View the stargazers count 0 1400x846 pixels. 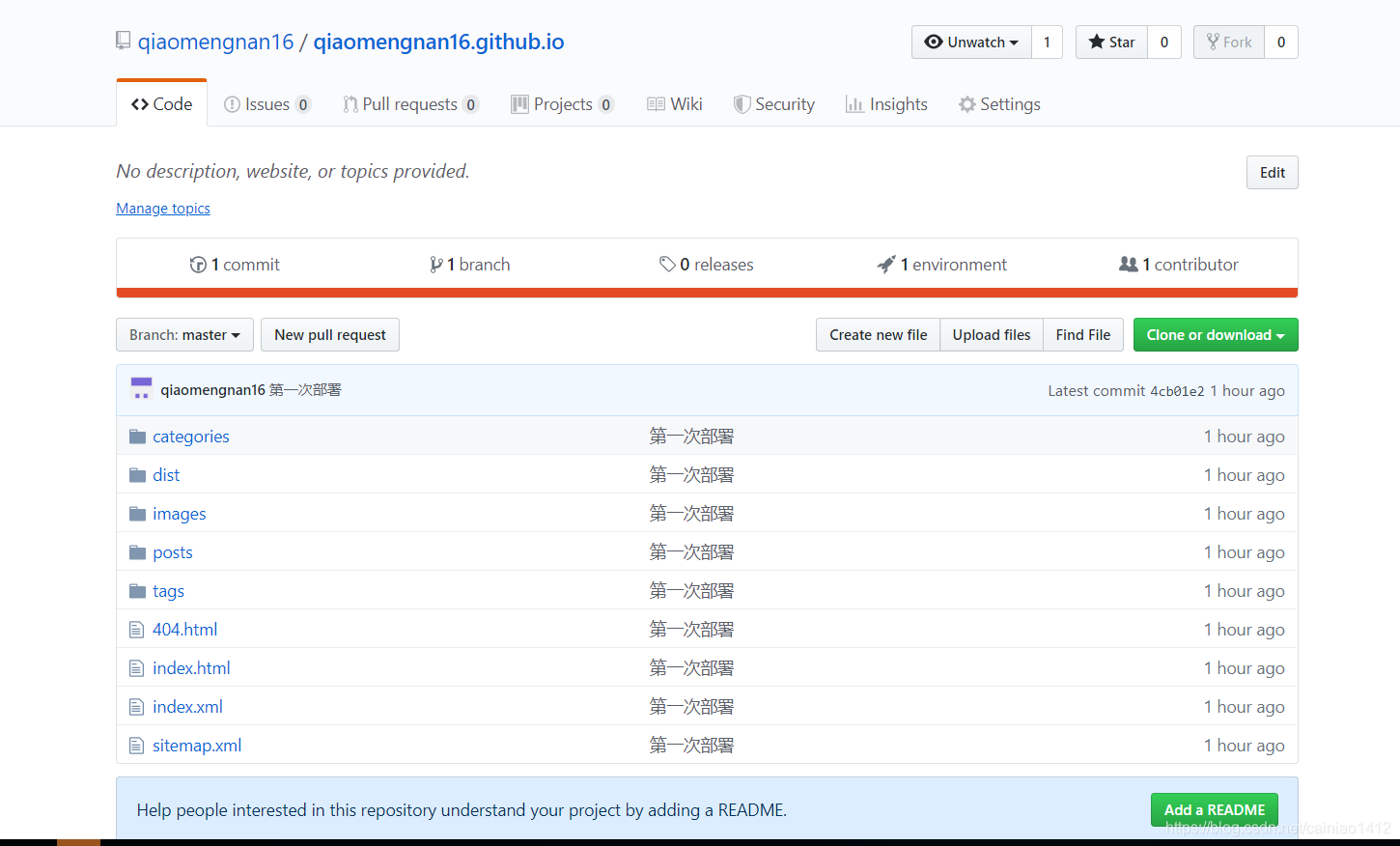(1164, 42)
